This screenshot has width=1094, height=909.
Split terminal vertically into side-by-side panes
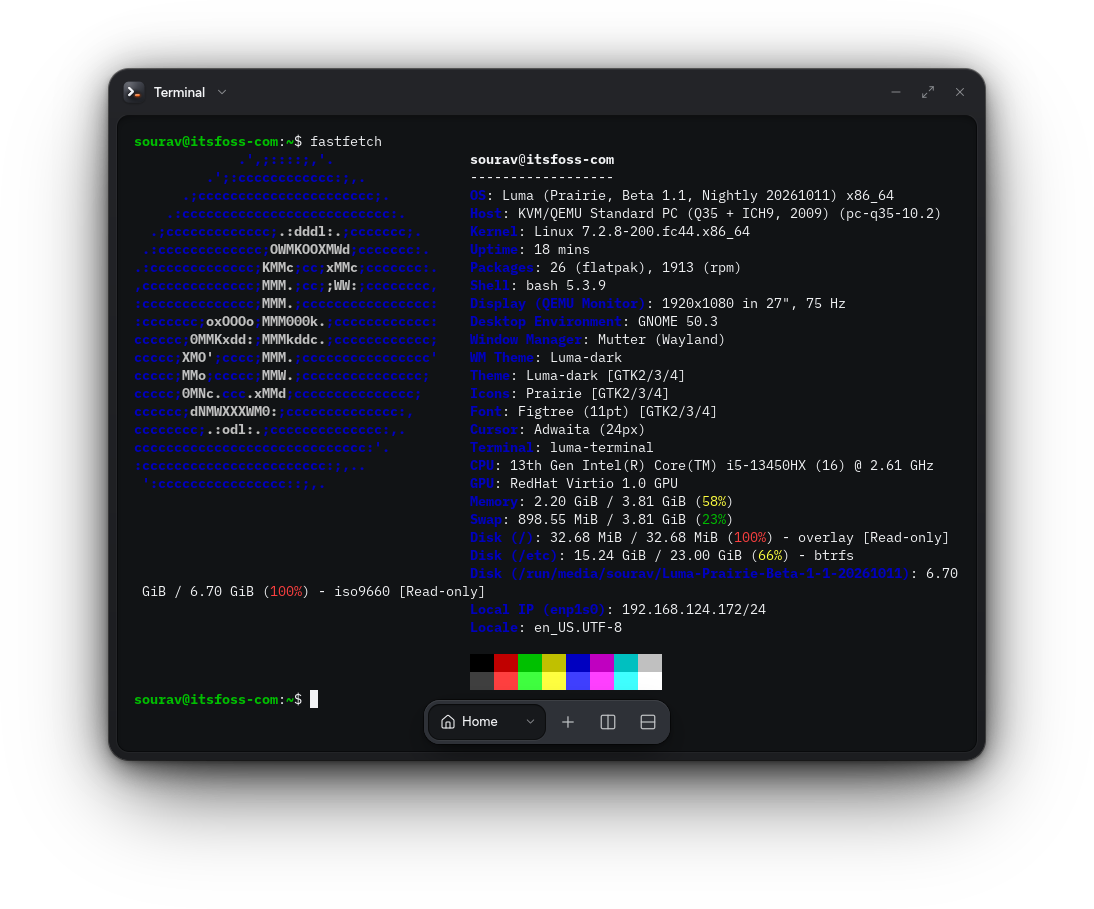608,722
